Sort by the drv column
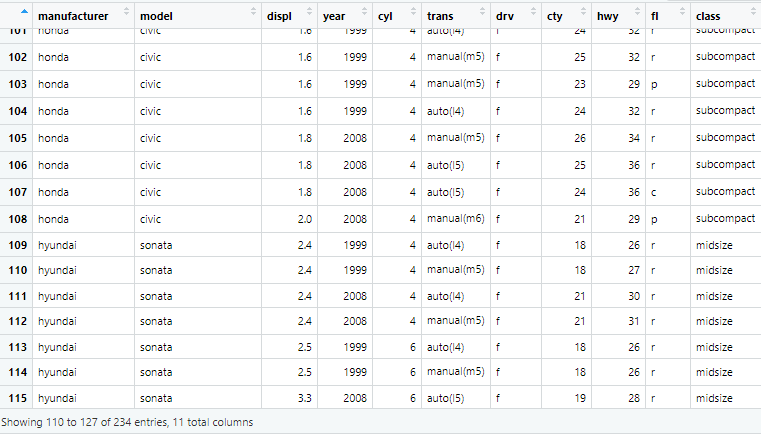The width and height of the screenshot is (761, 434). tap(516, 16)
